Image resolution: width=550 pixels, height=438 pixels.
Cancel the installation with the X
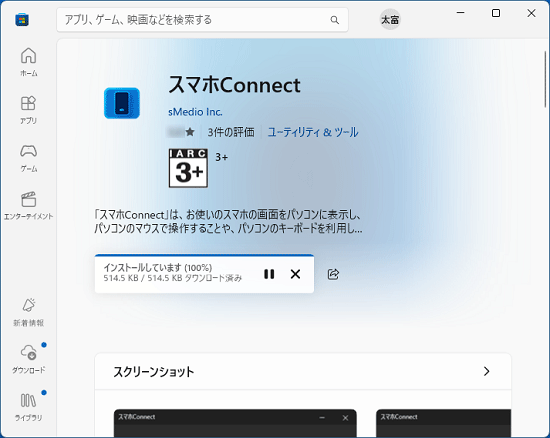pos(295,274)
